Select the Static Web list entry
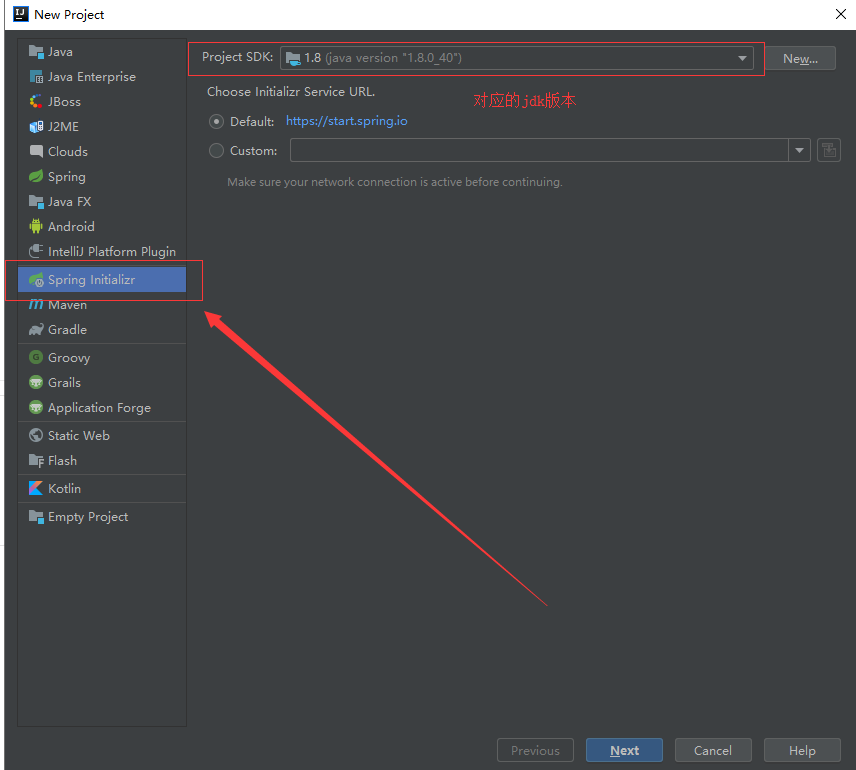856x770 pixels. pos(102,435)
